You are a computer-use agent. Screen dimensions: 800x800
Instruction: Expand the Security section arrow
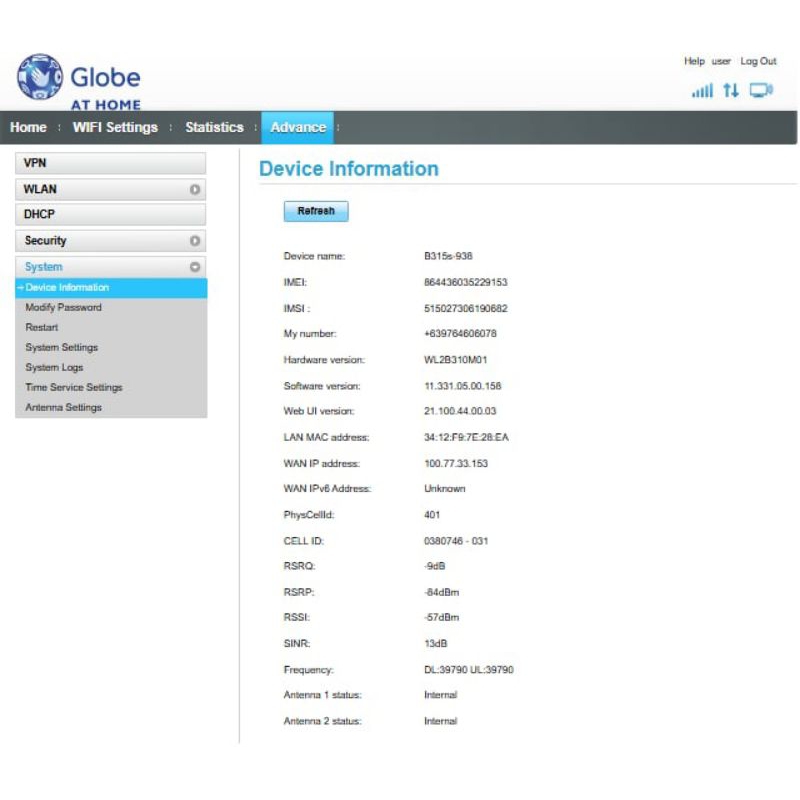[x=195, y=241]
